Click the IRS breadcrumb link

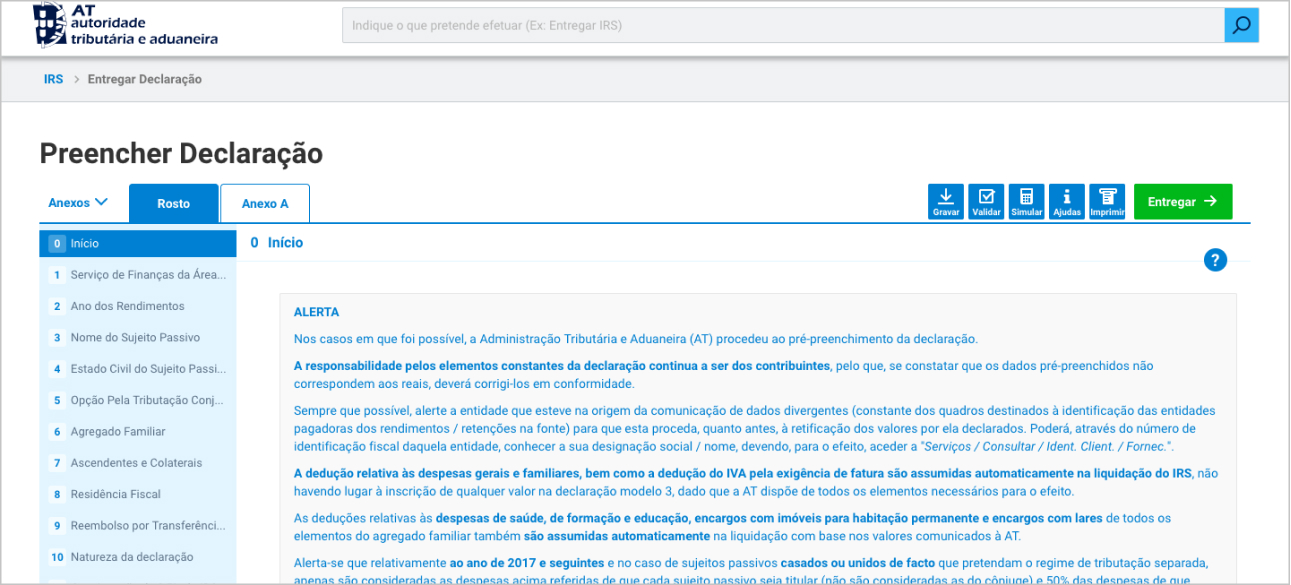coord(53,79)
